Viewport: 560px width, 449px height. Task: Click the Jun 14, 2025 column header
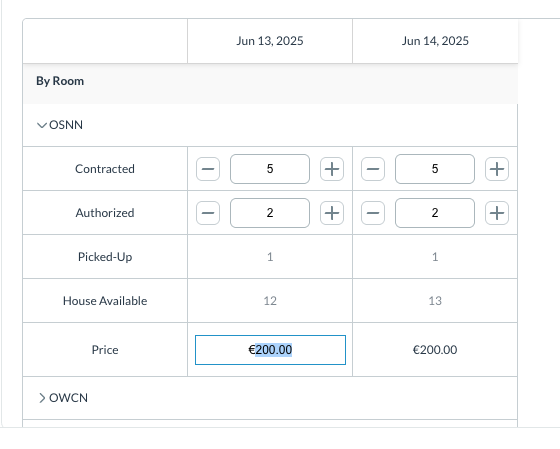(x=435, y=41)
